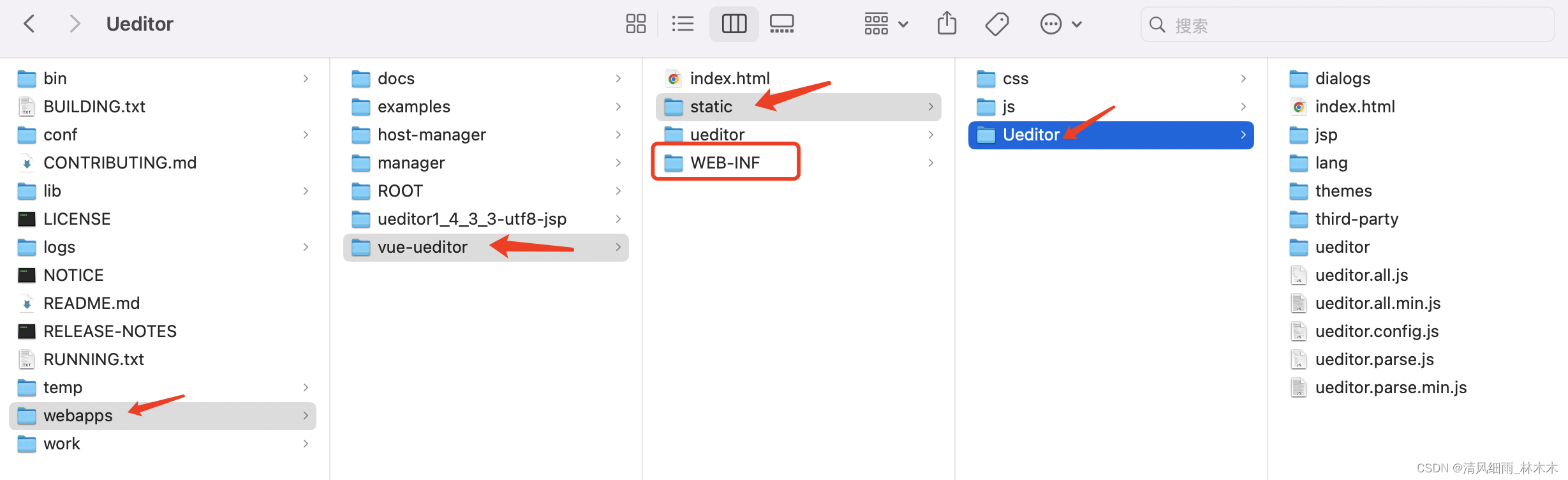Select the webapps folder row
Viewport: 1568px width, 480px height.
pos(163,416)
